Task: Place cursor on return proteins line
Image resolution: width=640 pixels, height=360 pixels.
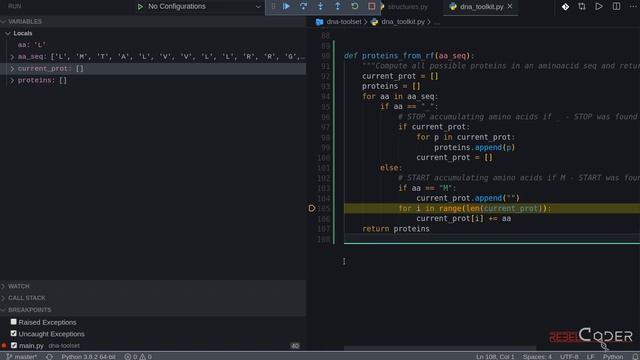Action: (396, 229)
